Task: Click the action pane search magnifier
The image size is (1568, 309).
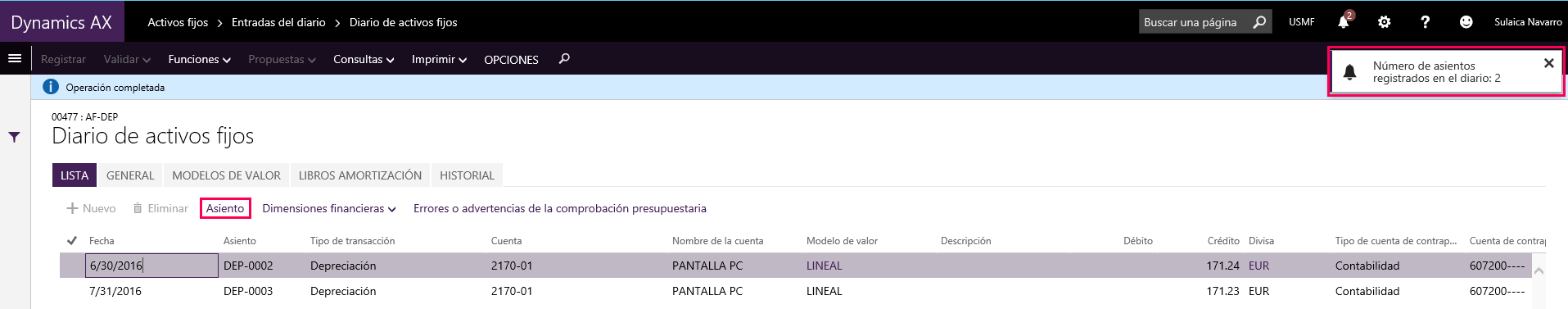Action: coord(564,59)
